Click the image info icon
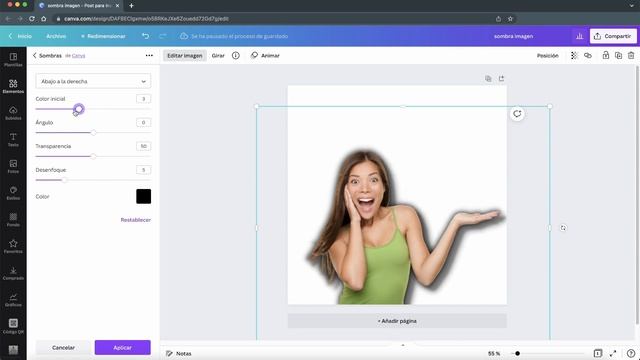Viewport: 640px width, 360px height. pyautogui.click(x=236, y=56)
